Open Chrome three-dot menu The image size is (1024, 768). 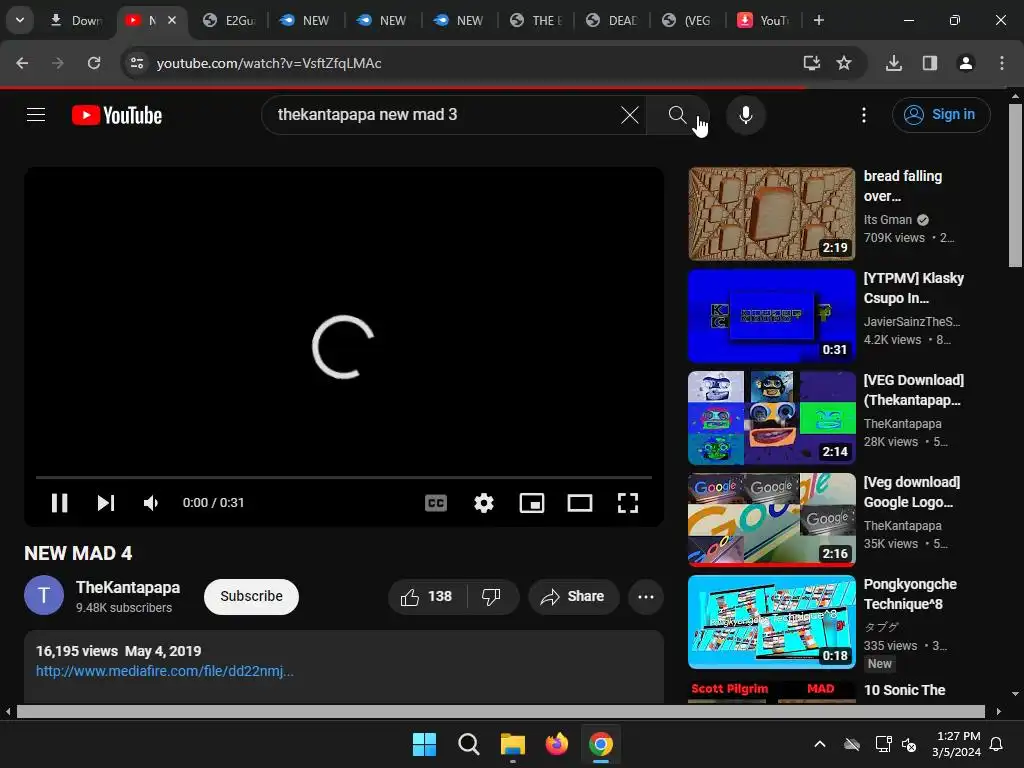pos(1001,63)
